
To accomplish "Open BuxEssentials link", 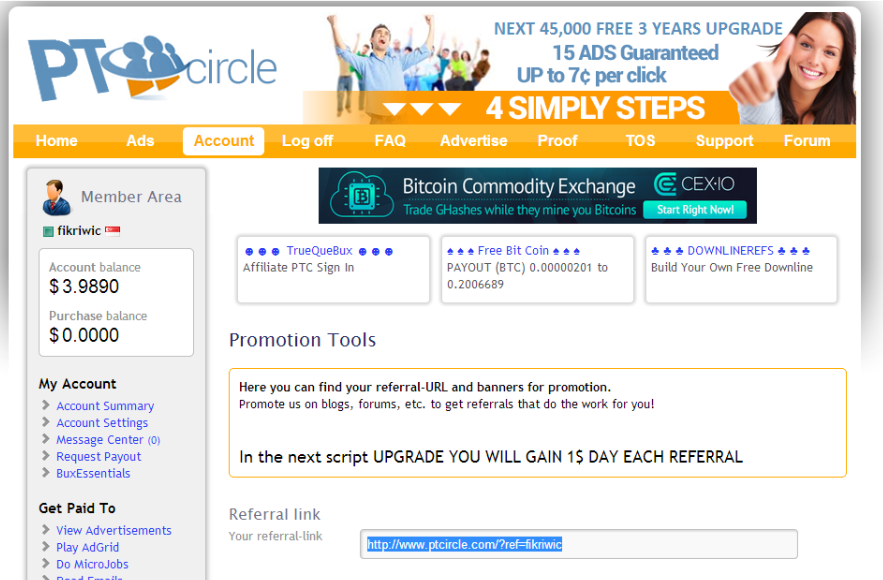I will 93,474.
